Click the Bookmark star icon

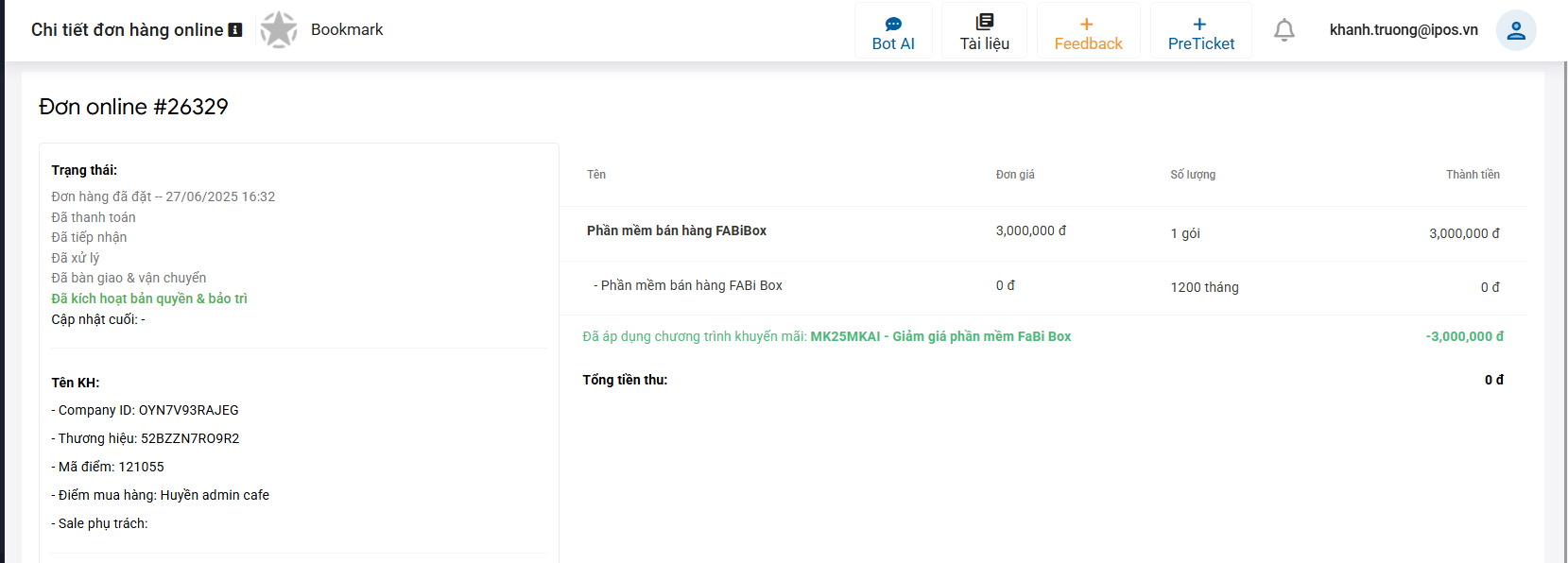point(279,29)
